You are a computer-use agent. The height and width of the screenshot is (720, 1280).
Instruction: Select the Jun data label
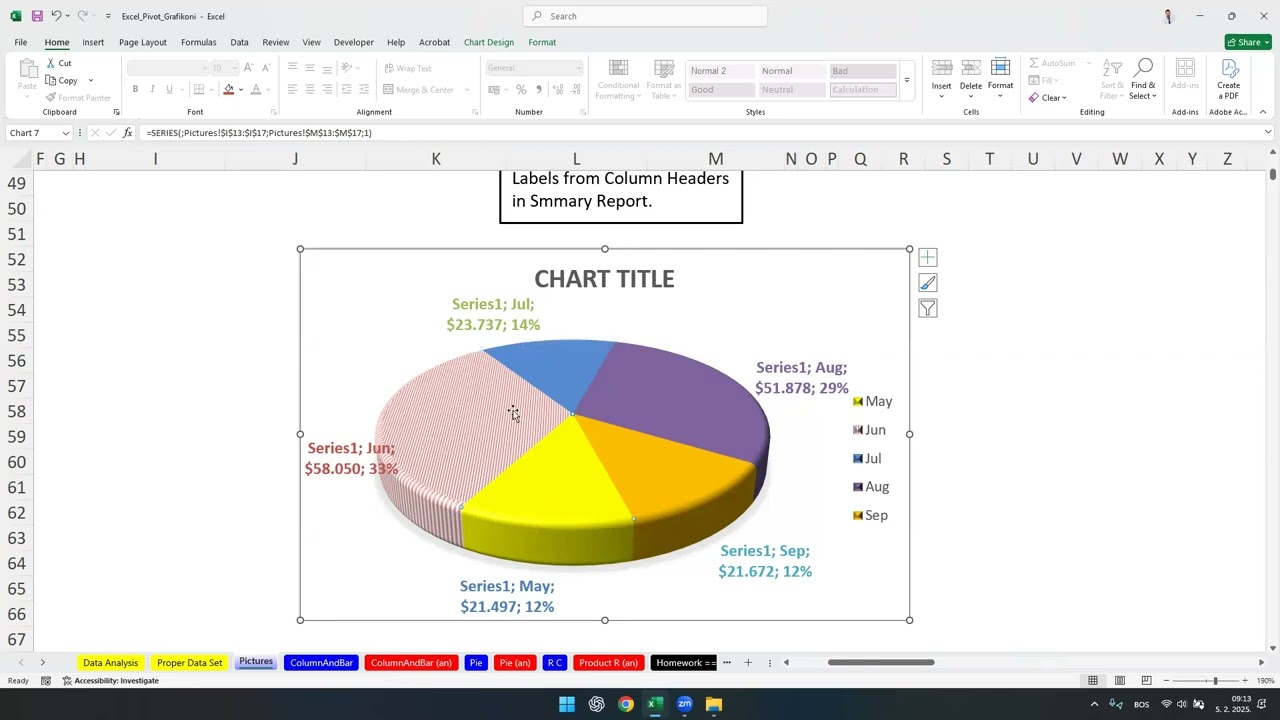[351, 458]
